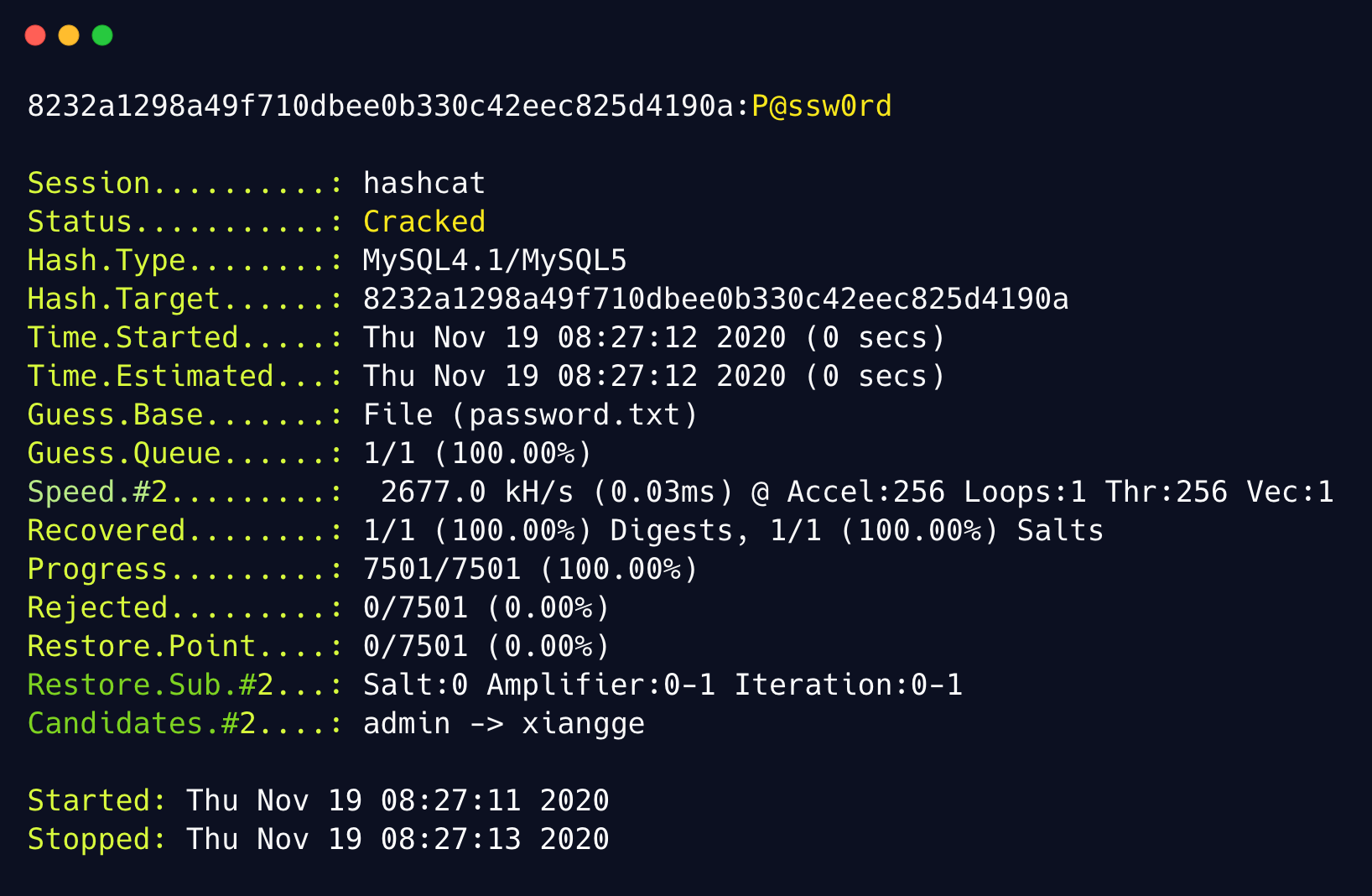Click the Session label
The width and height of the screenshot is (1372, 896).
click(x=89, y=183)
